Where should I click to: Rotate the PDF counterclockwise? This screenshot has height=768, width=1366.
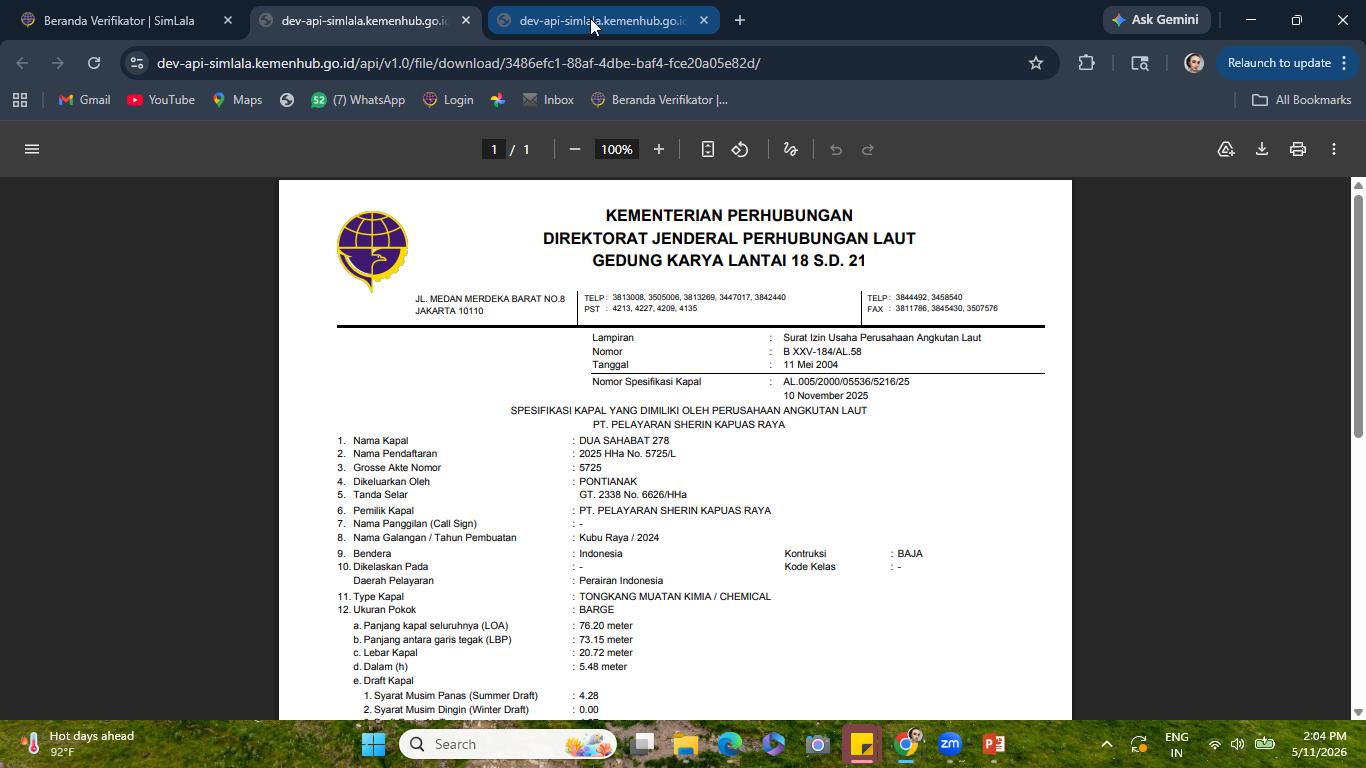tap(740, 149)
